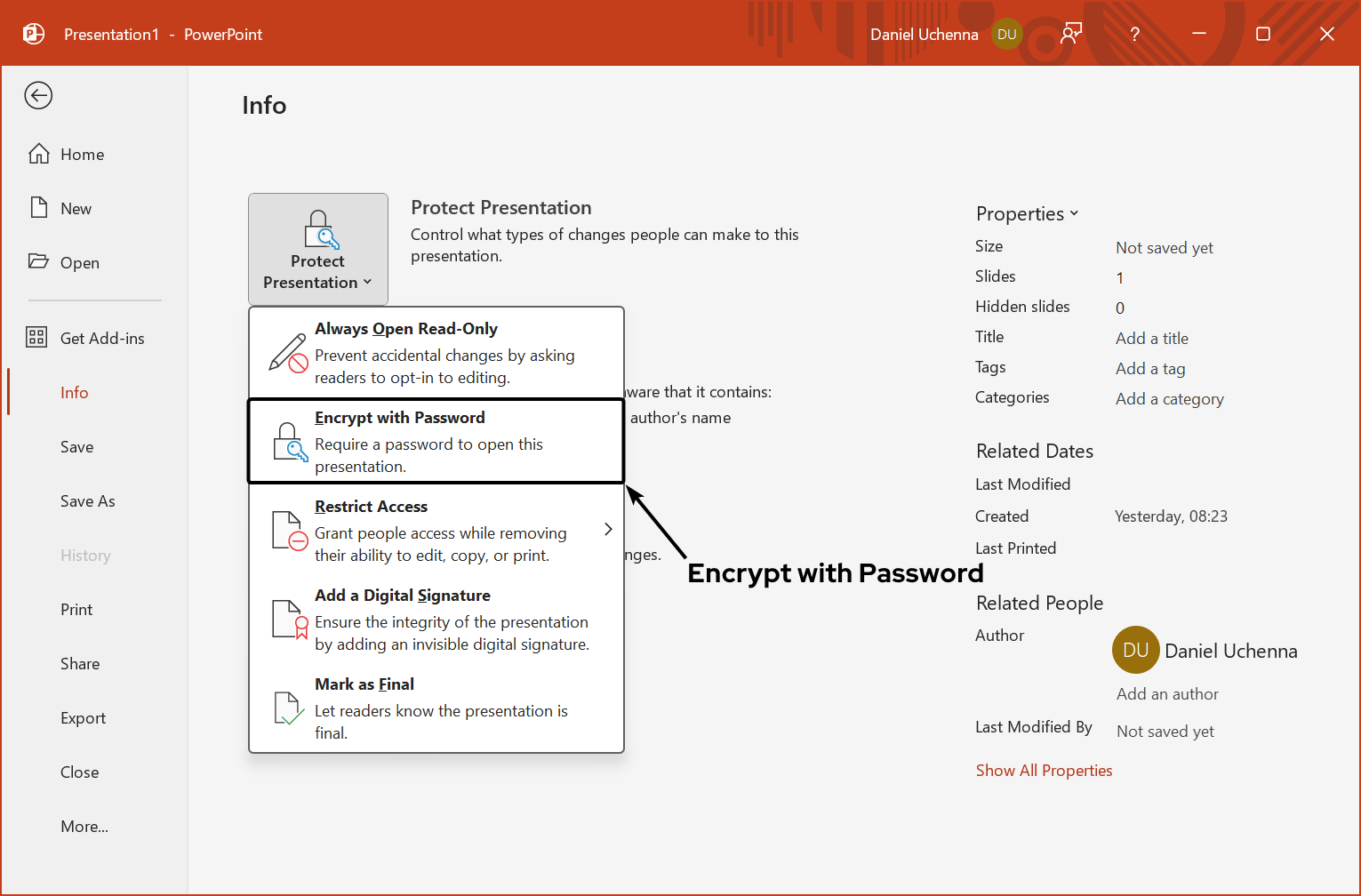Select Mark as Final from the menu
1361x896 pixels.
364,684
